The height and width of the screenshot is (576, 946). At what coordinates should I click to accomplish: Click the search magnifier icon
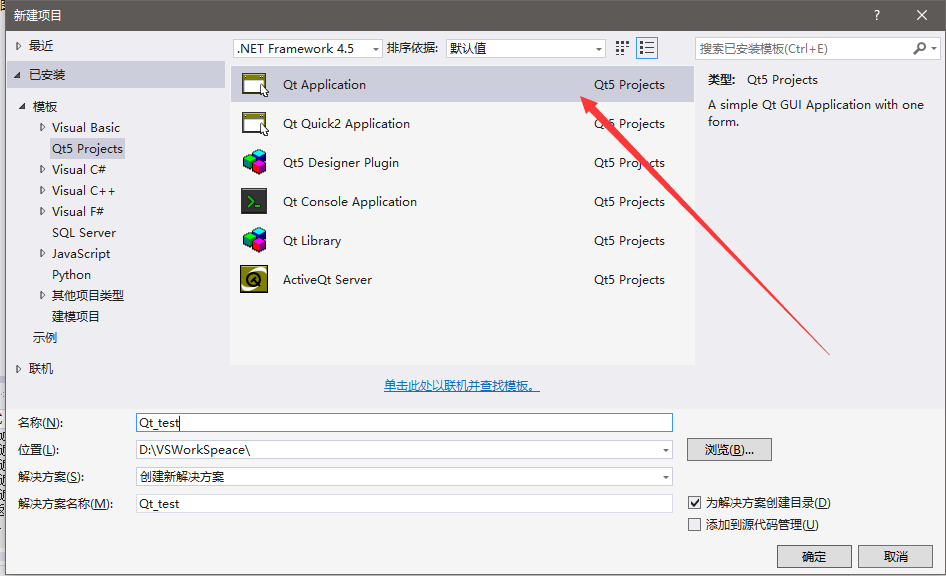coord(919,48)
